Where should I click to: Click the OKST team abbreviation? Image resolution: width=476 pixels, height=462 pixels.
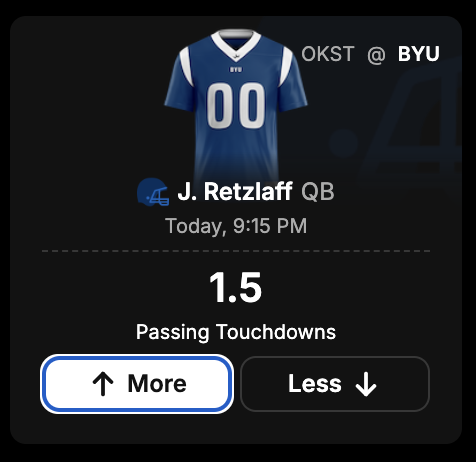(327, 54)
